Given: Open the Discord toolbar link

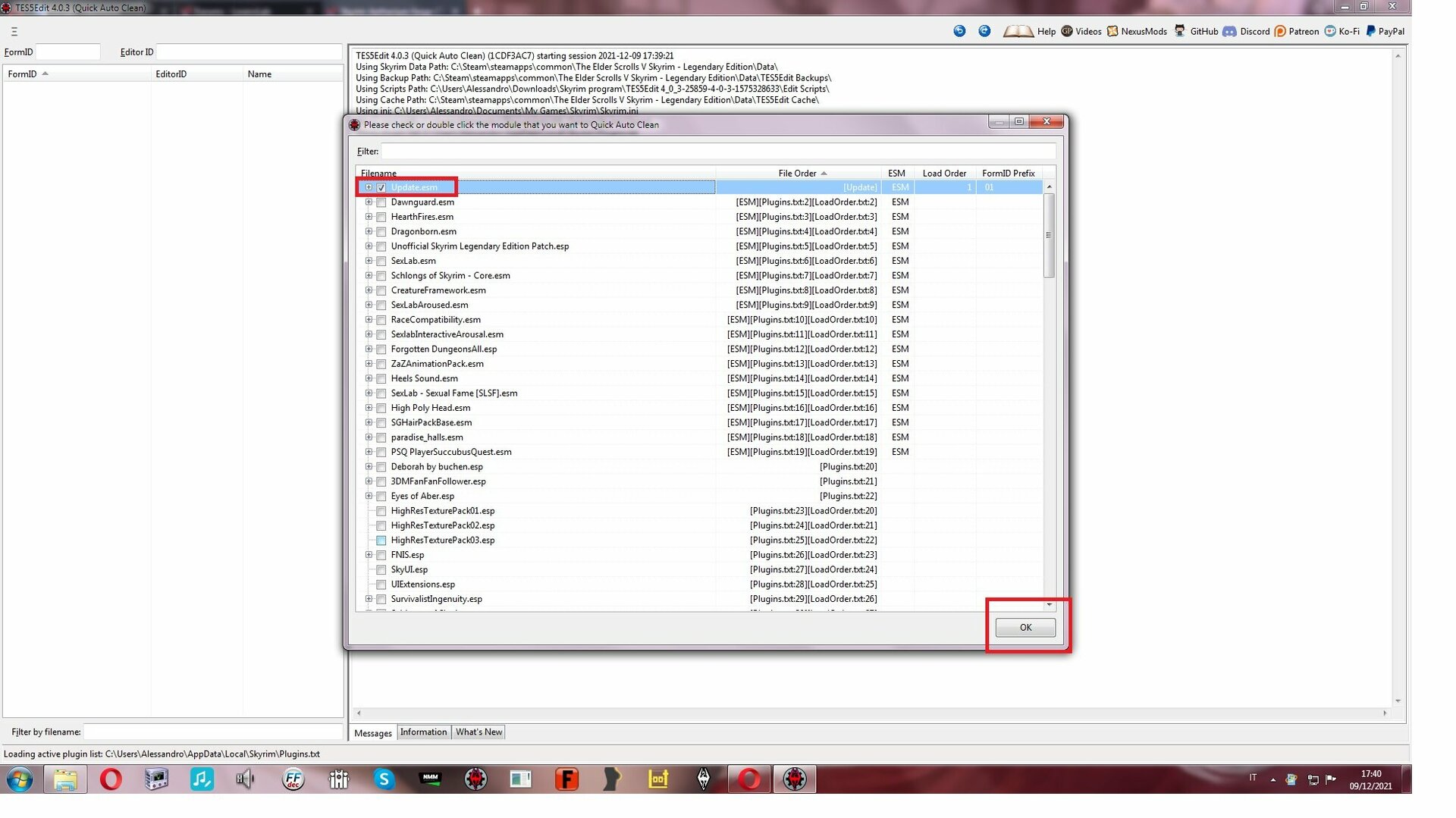Looking at the screenshot, I should (x=1246, y=31).
